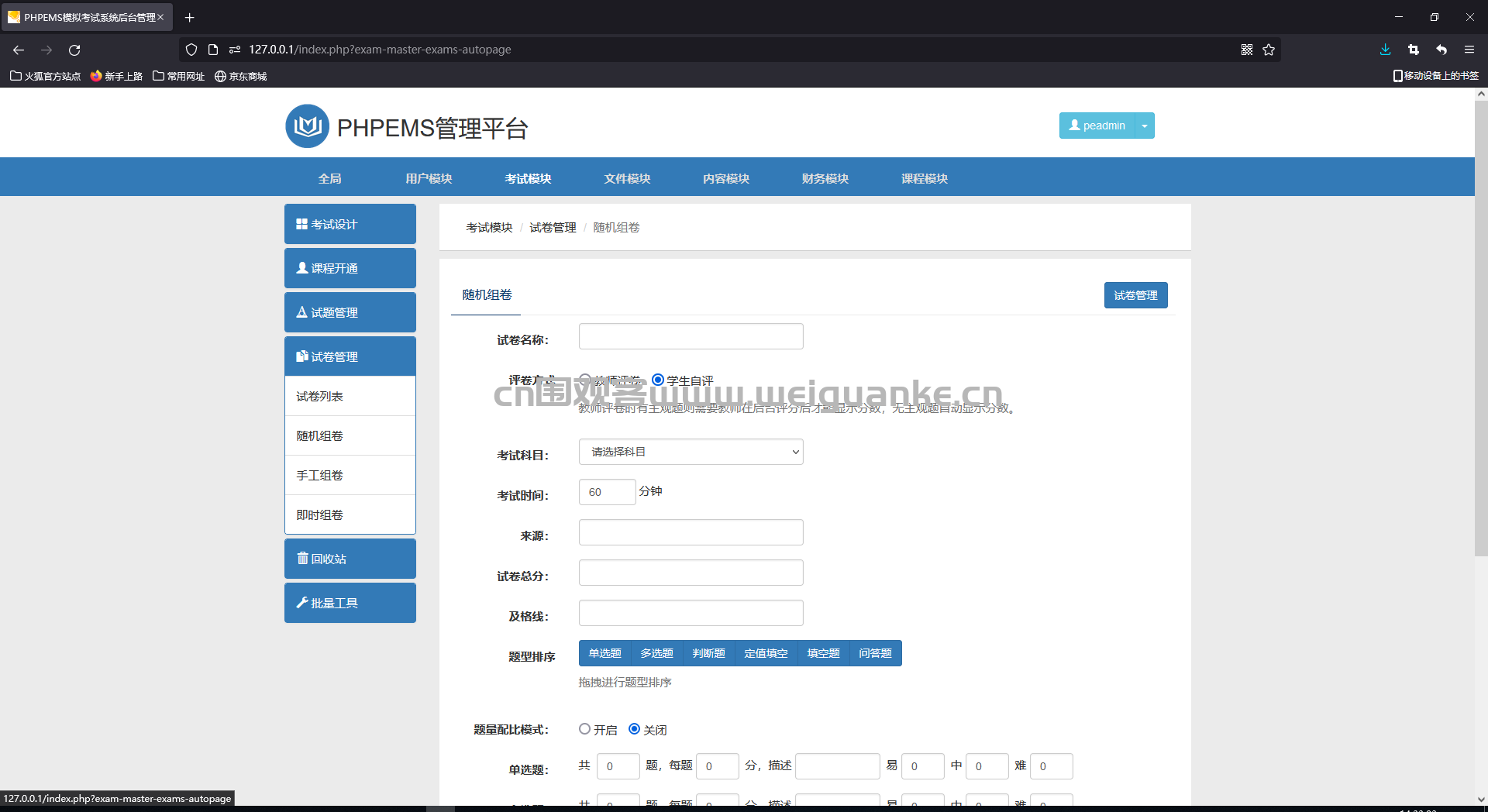The width and height of the screenshot is (1488, 812).
Task: Focus the 来源 input field
Action: click(x=691, y=532)
